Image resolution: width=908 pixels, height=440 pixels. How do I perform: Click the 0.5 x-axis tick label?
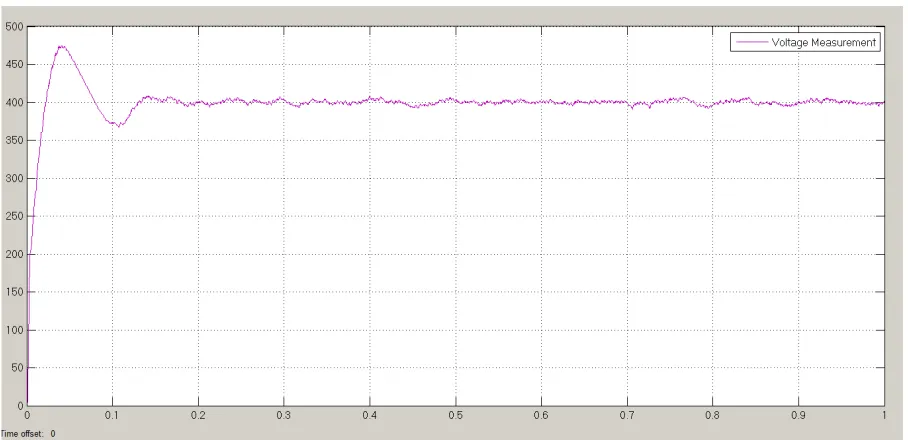coord(456,415)
